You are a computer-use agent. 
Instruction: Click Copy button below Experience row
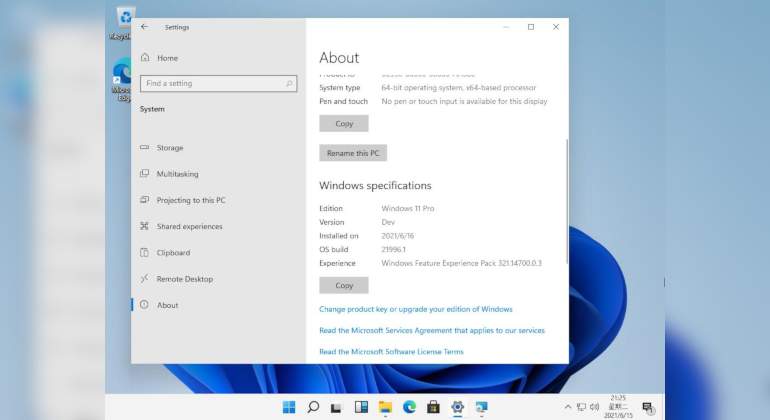coord(344,285)
